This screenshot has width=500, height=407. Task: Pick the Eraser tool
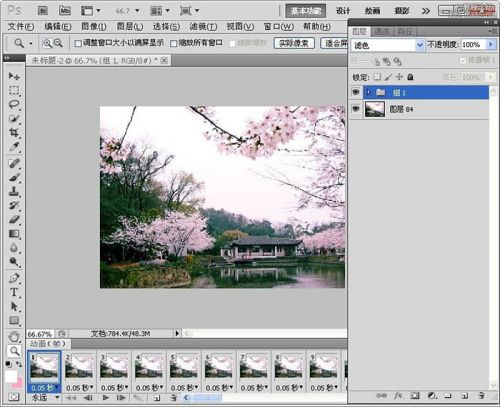pyautogui.click(x=14, y=220)
